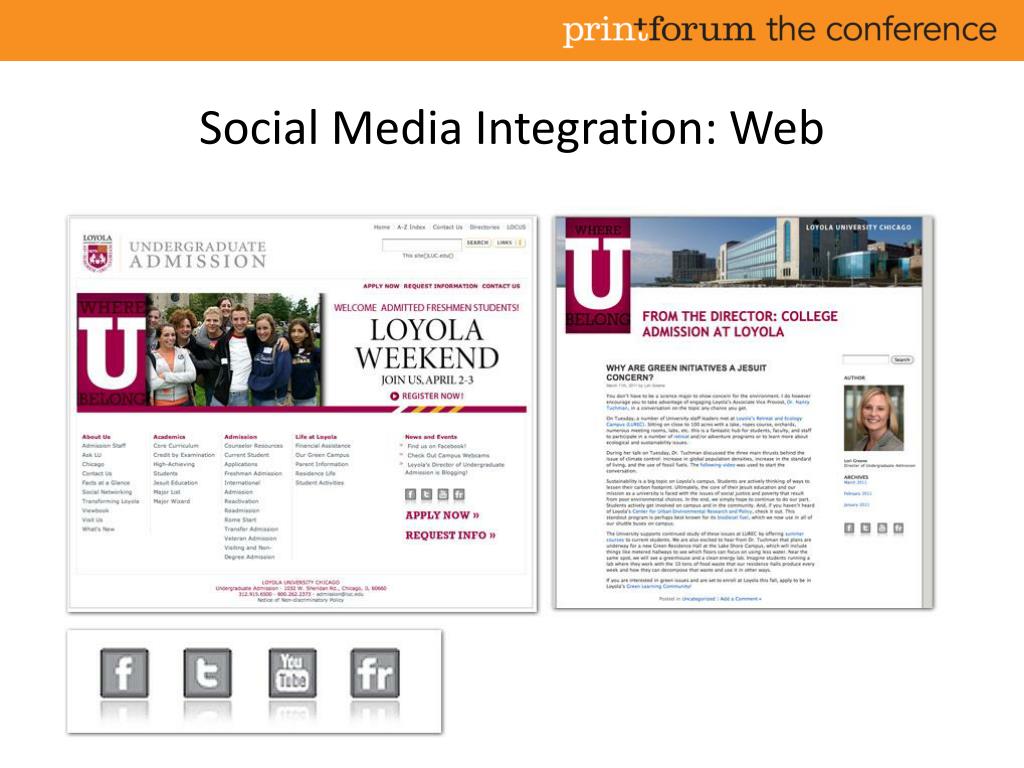The width and height of the screenshot is (1024, 768).
Task: Open Major Wizard link
Action: (171, 501)
